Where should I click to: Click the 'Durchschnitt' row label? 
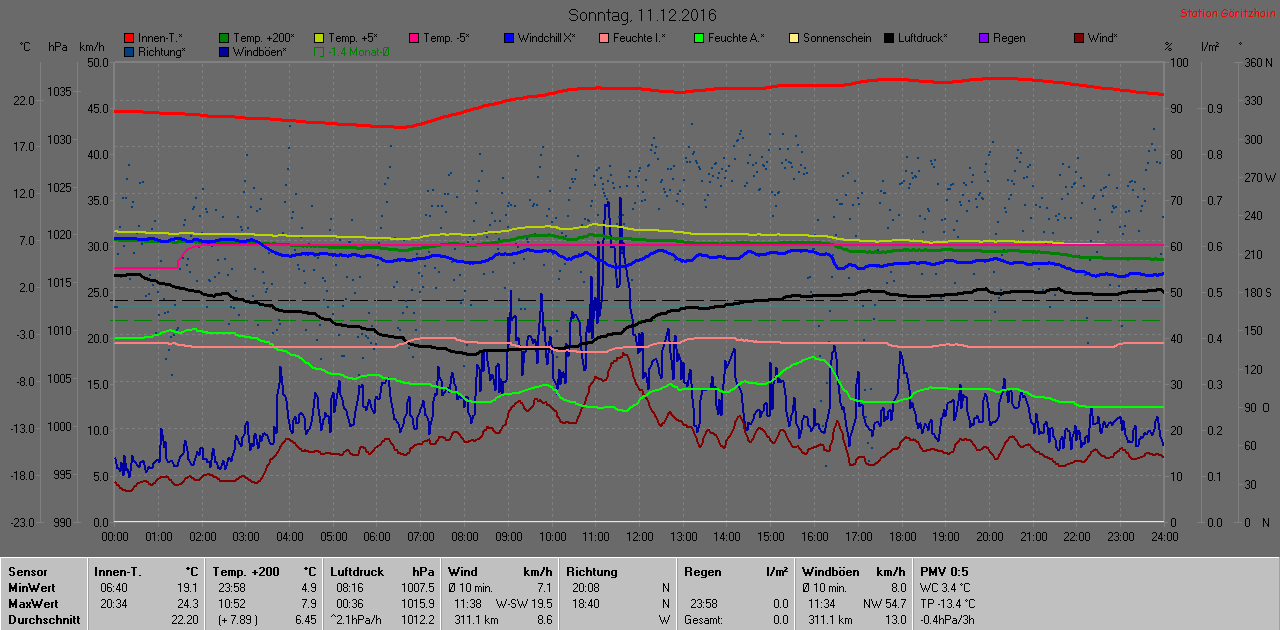pyautogui.click(x=42, y=620)
